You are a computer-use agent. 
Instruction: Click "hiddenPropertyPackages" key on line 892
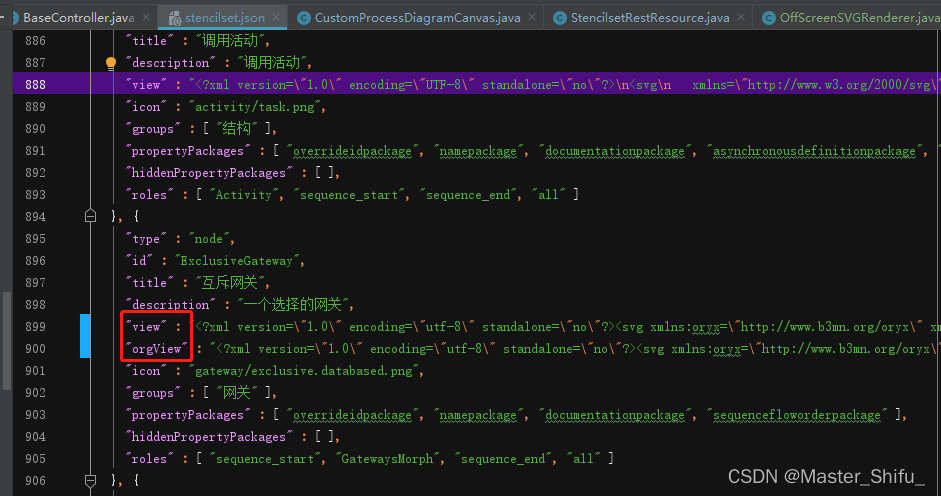tap(209, 173)
